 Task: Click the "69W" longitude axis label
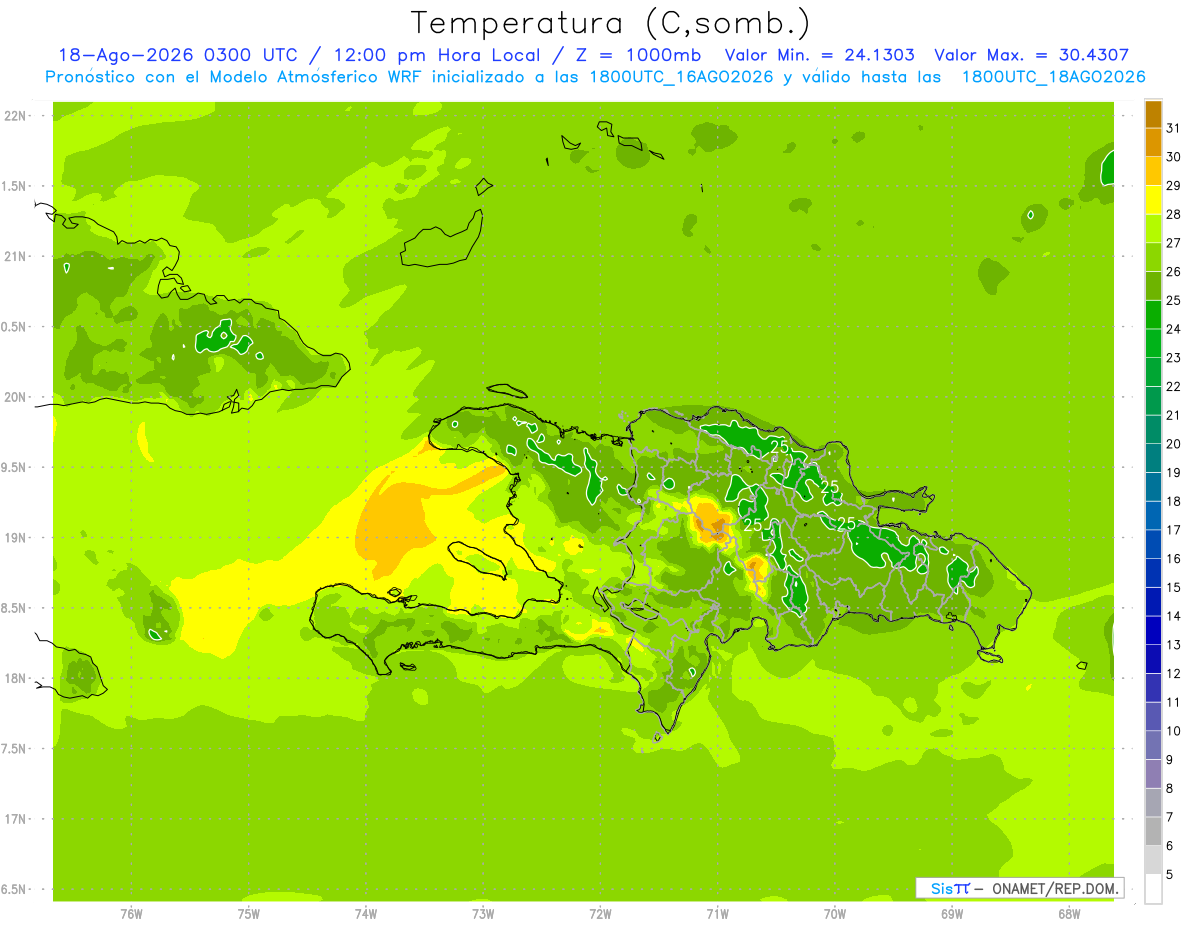(952, 915)
